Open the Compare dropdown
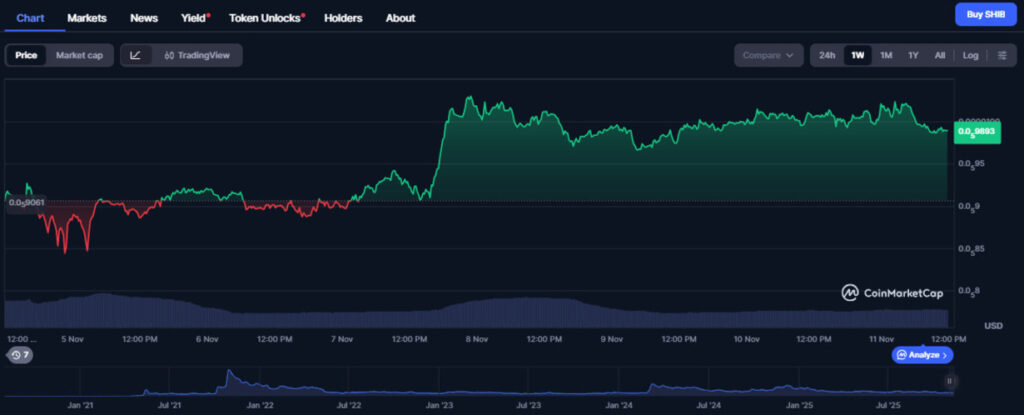The width and height of the screenshot is (1024, 415). (768, 55)
